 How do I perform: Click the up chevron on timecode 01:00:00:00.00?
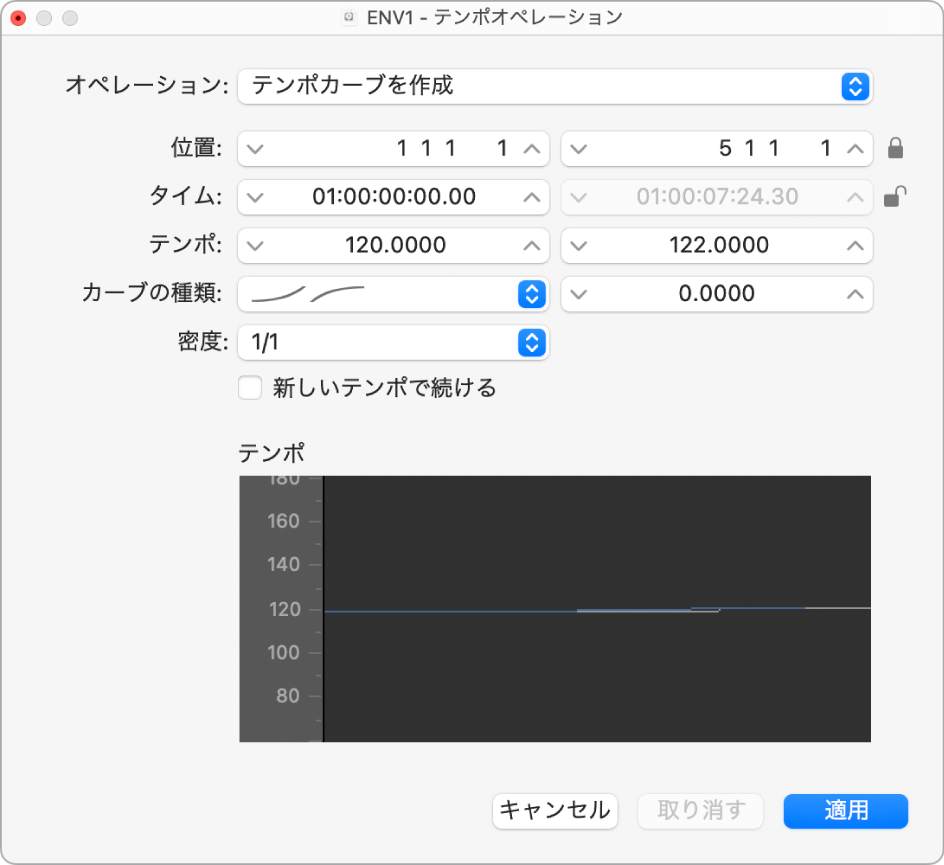pos(533,197)
